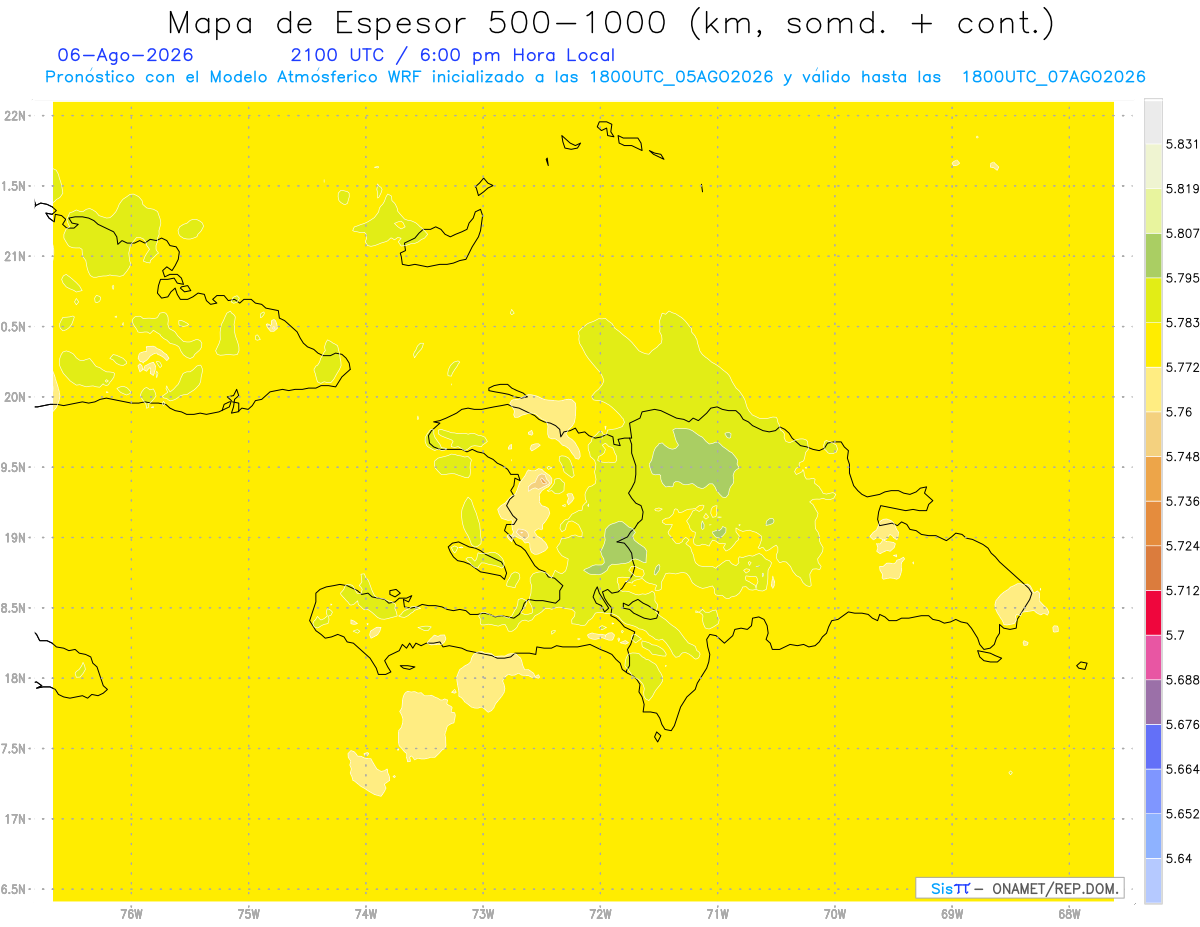Screen dimensions: 1200x927
Task: Click the longitude axis label '72W'
Action: tap(600, 914)
